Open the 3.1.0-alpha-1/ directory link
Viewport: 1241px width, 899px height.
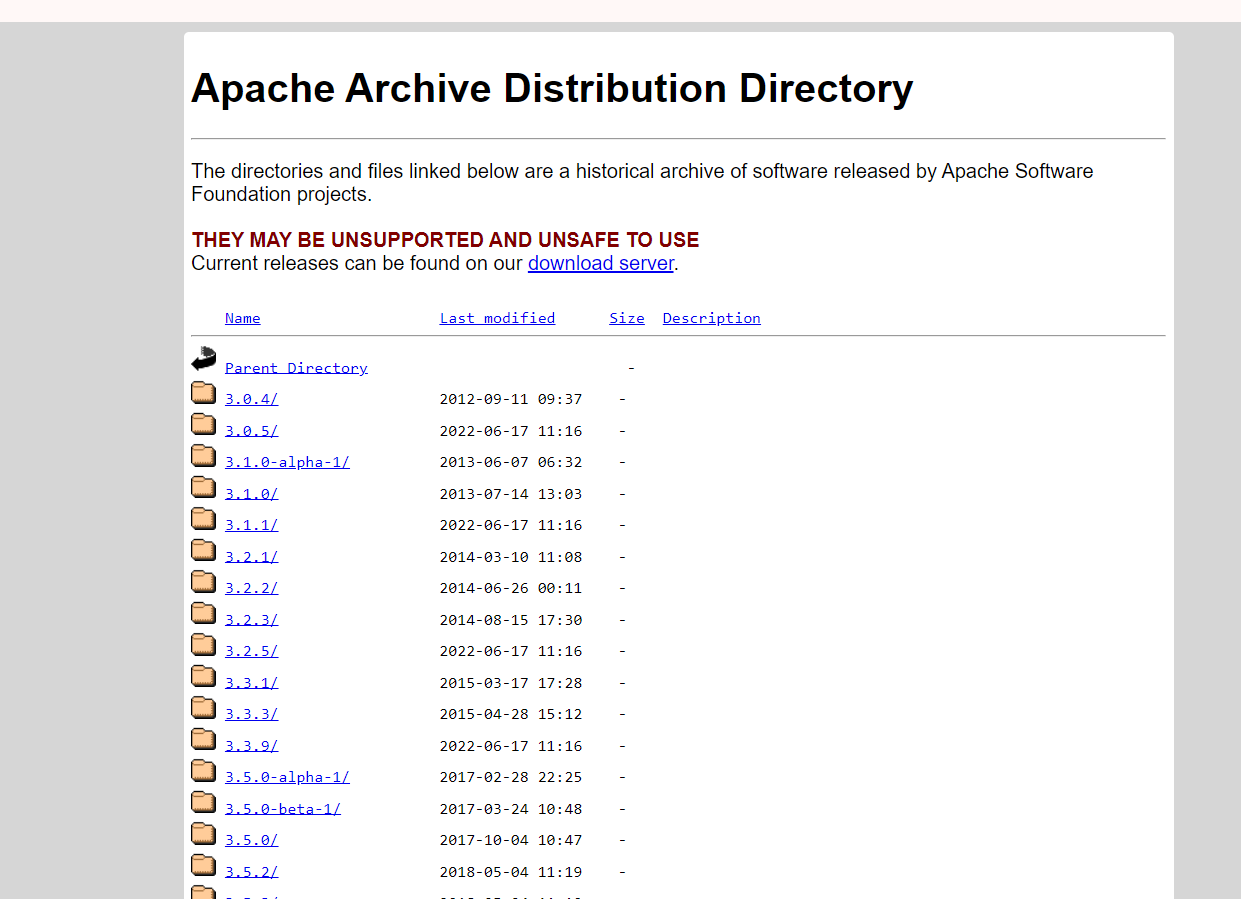[287, 462]
